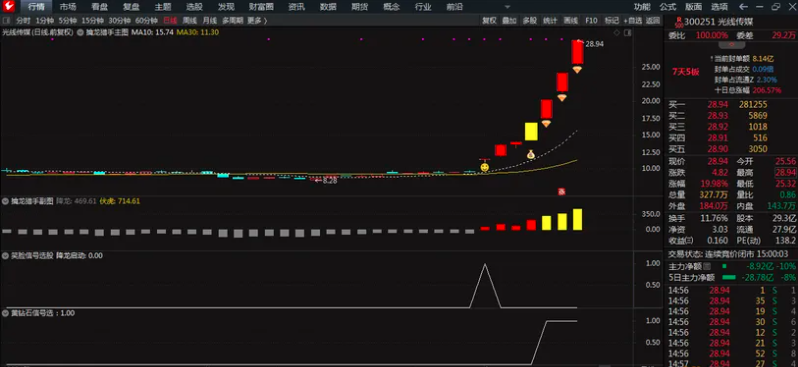The image size is (798, 367).
Task: Click the yellow candlestick on chart
Action: pyautogui.click(x=531, y=131)
